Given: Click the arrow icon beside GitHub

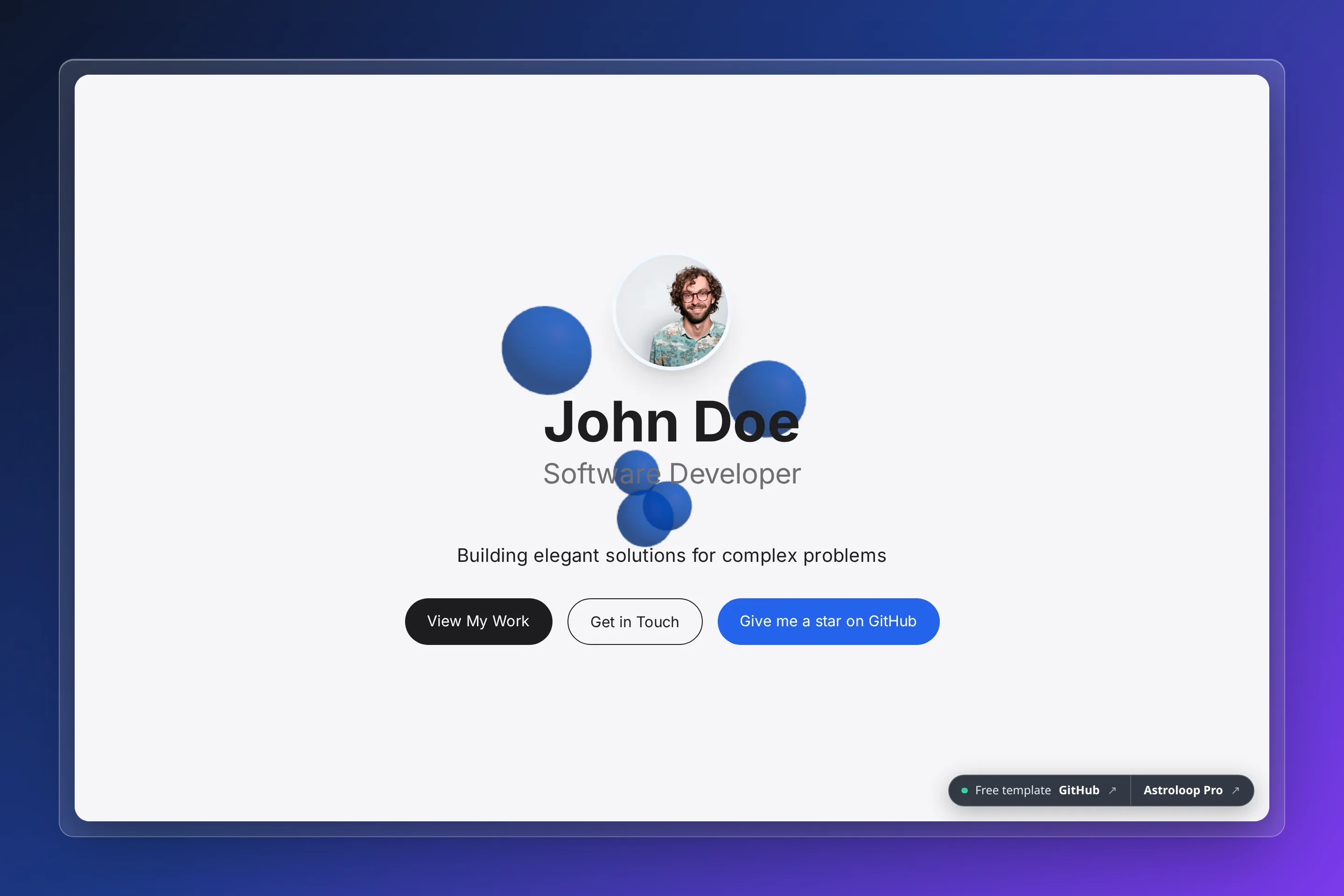Looking at the screenshot, I should pyautogui.click(x=1112, y=790).
